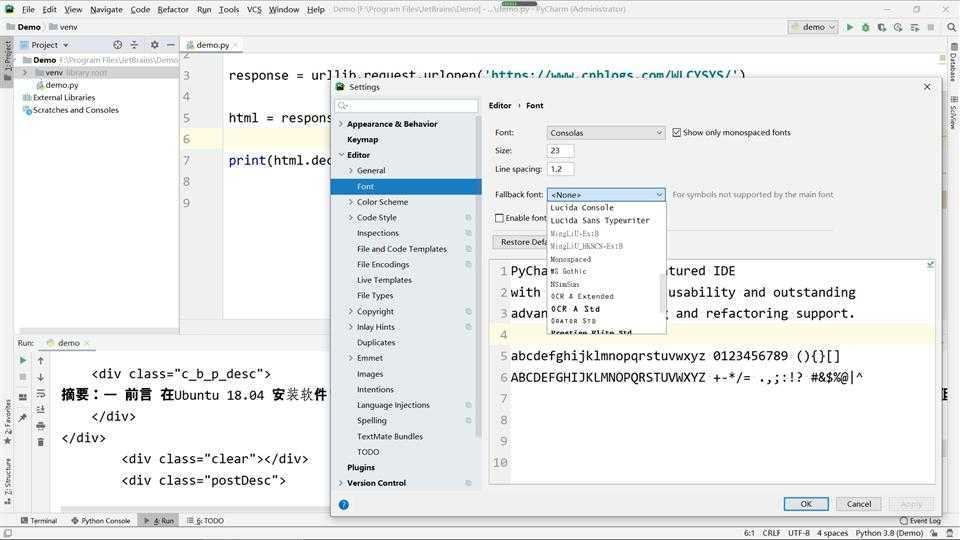Open the Refactor menu
960x540 pixels.
click(x=172, y=9)
